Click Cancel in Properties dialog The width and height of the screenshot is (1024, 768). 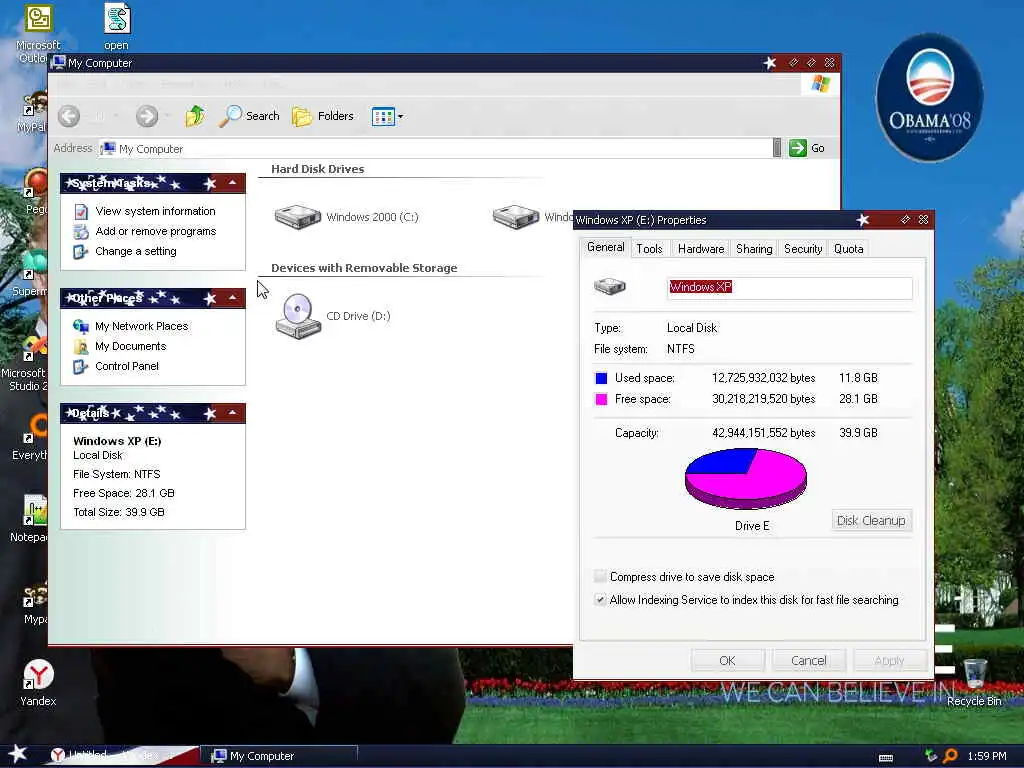point(808,661)
